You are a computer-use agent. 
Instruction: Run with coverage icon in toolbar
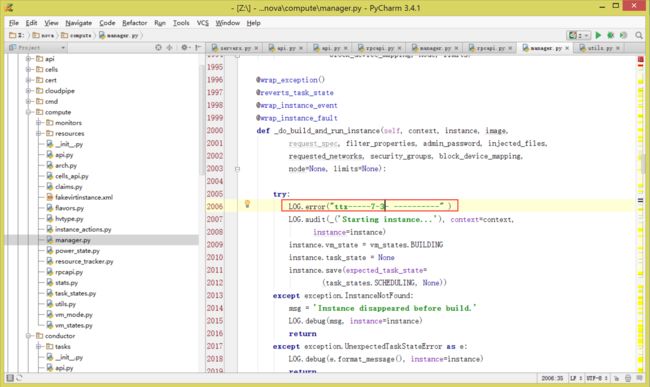623,35
